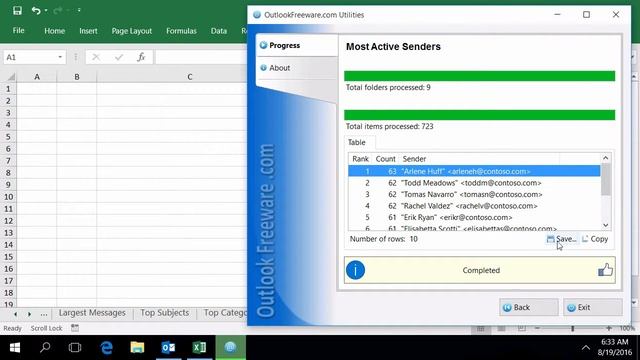Switch to the Home ribbon tab
The height and width of the screenshot is (360, 640).
click(x=54, y=31)
